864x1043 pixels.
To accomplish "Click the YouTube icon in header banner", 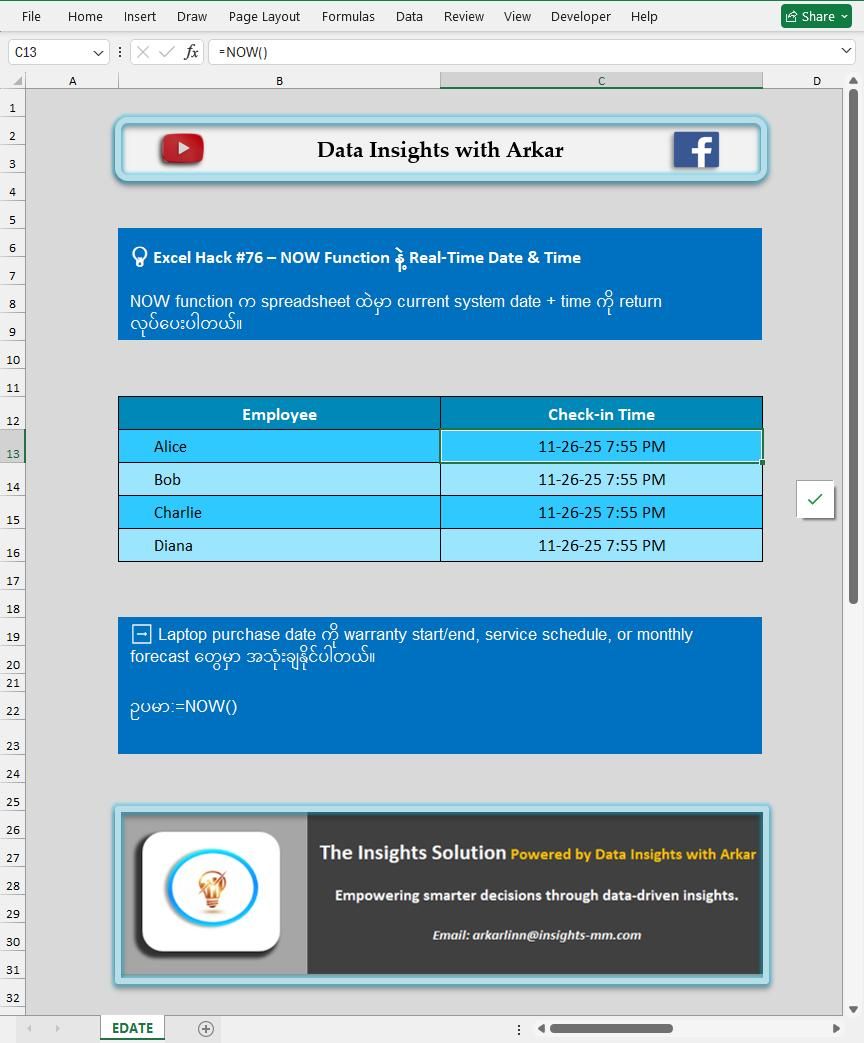I will click(x=182, y=149).
